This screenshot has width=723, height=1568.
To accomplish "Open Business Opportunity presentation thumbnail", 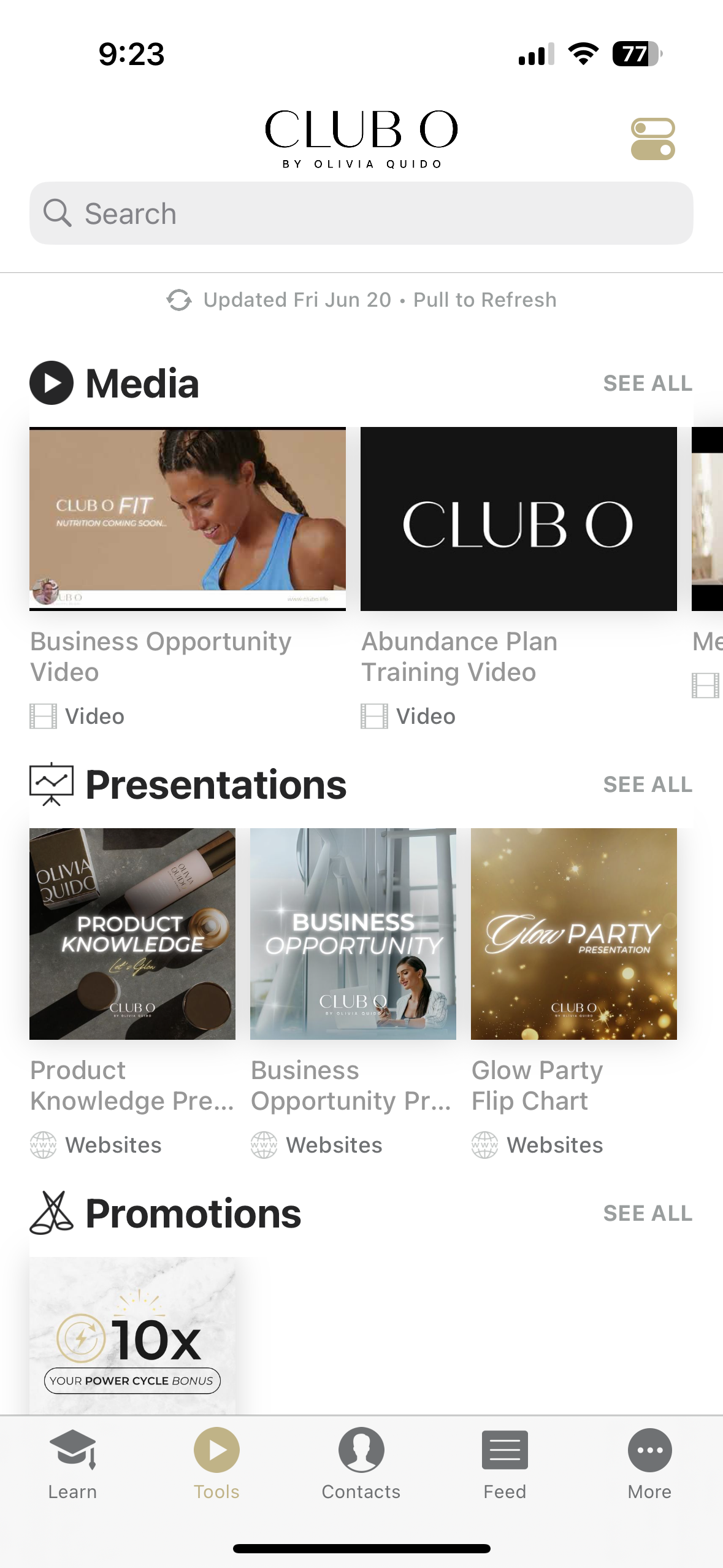I will 353,934.
